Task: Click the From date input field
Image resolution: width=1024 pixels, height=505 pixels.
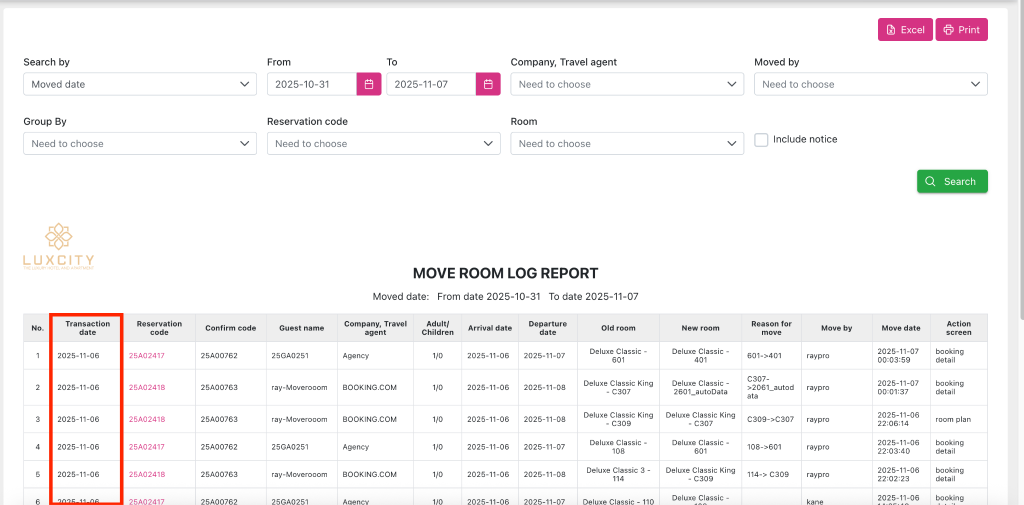Action: click(x=312, y=84)
